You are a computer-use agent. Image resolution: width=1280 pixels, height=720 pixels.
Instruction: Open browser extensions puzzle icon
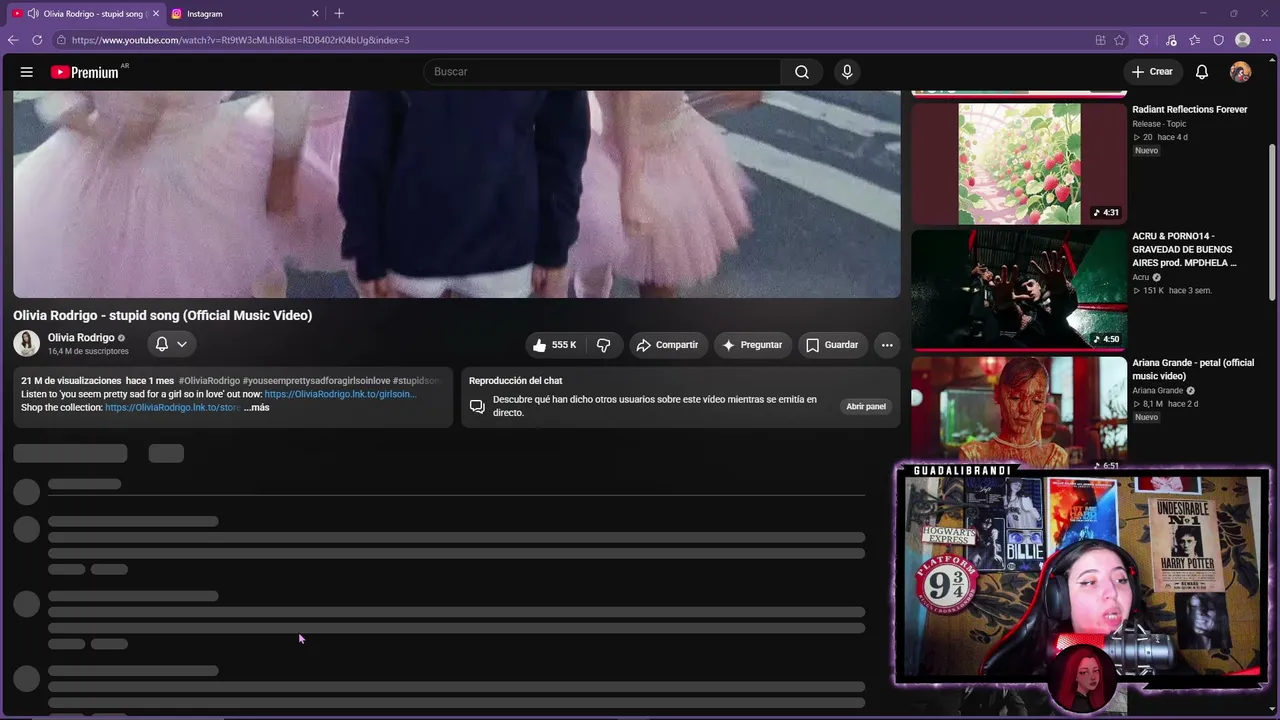point(1144,40)
